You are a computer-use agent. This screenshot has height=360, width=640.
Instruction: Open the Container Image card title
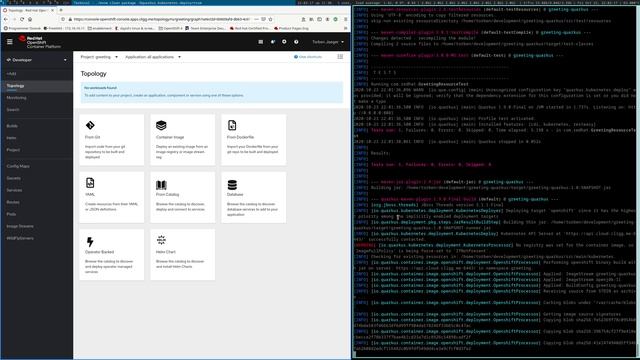click(170, 137)
